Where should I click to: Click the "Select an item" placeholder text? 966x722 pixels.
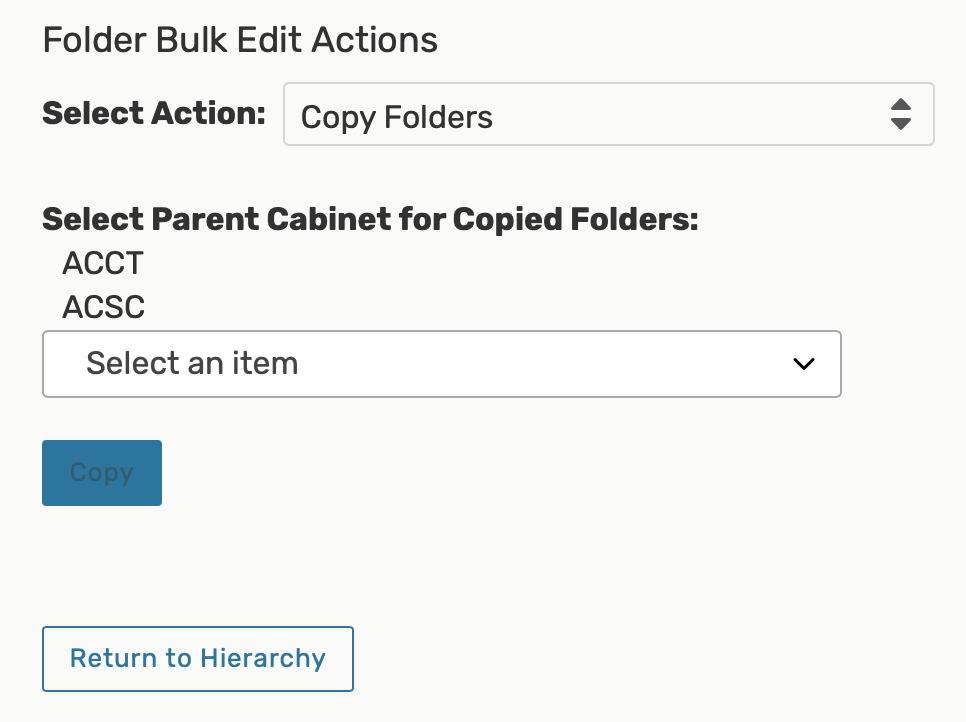192,363
